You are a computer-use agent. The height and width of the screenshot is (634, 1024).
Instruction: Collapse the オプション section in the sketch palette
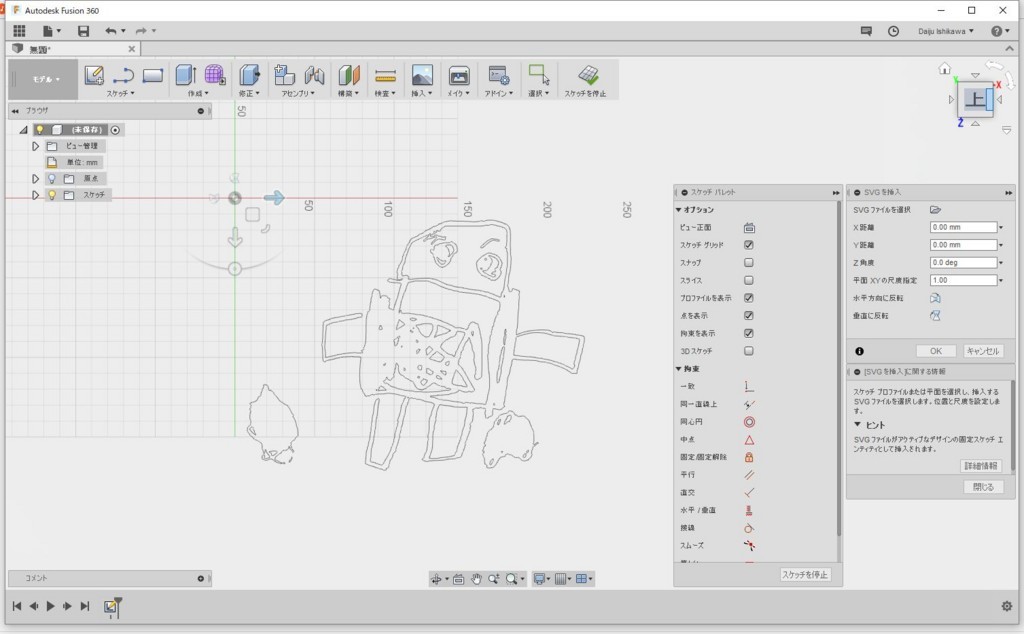tap(679, 210)
